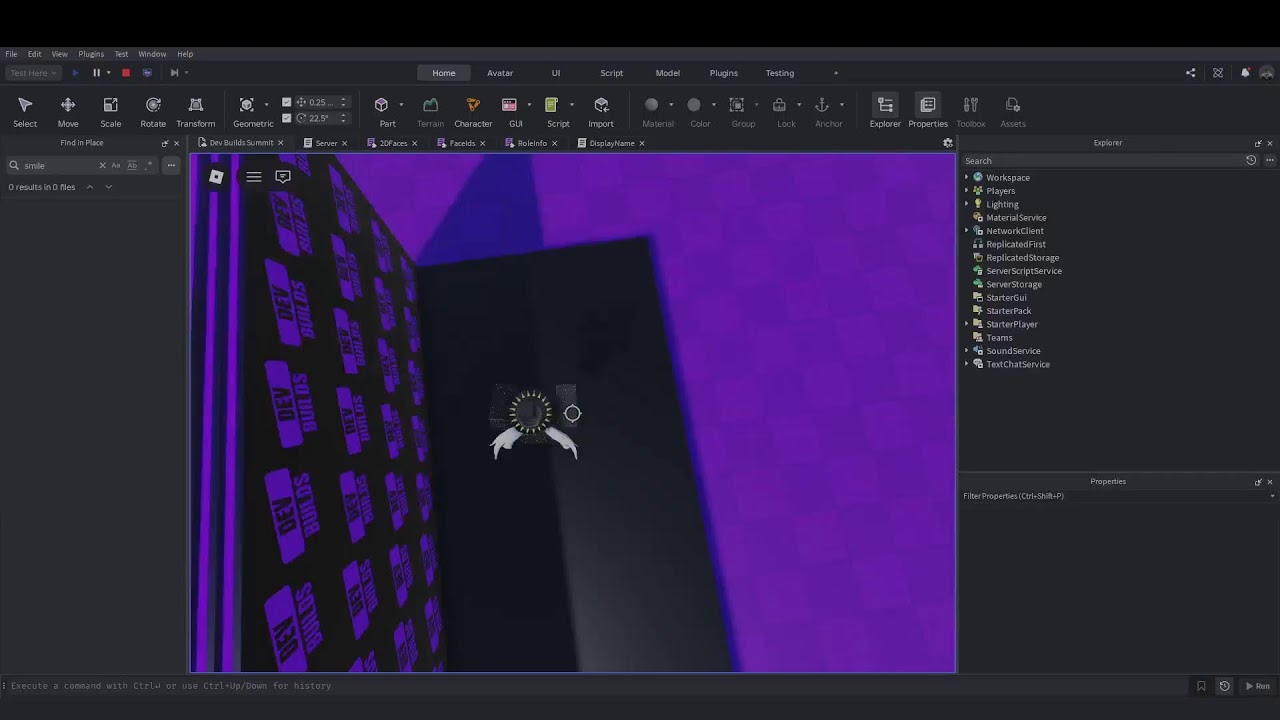Screen dimensions: 1280x720
Task: Switch to the Avatar ribbon tab
Action: click(500, 73)
